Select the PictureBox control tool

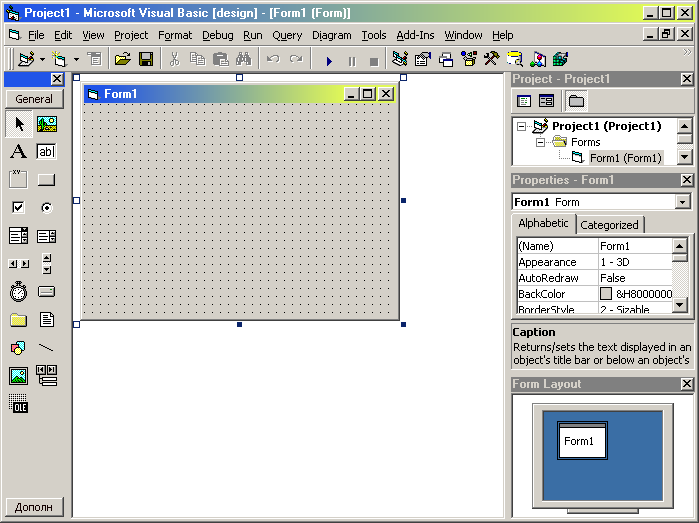tap(47, 124)
